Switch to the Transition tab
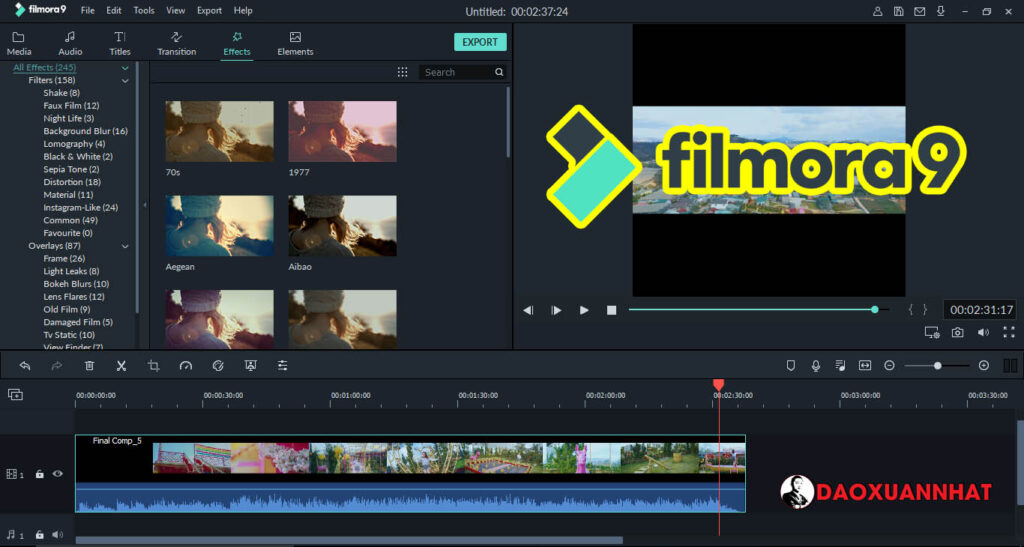This screenshot has height=547, width=1024. 176,44
